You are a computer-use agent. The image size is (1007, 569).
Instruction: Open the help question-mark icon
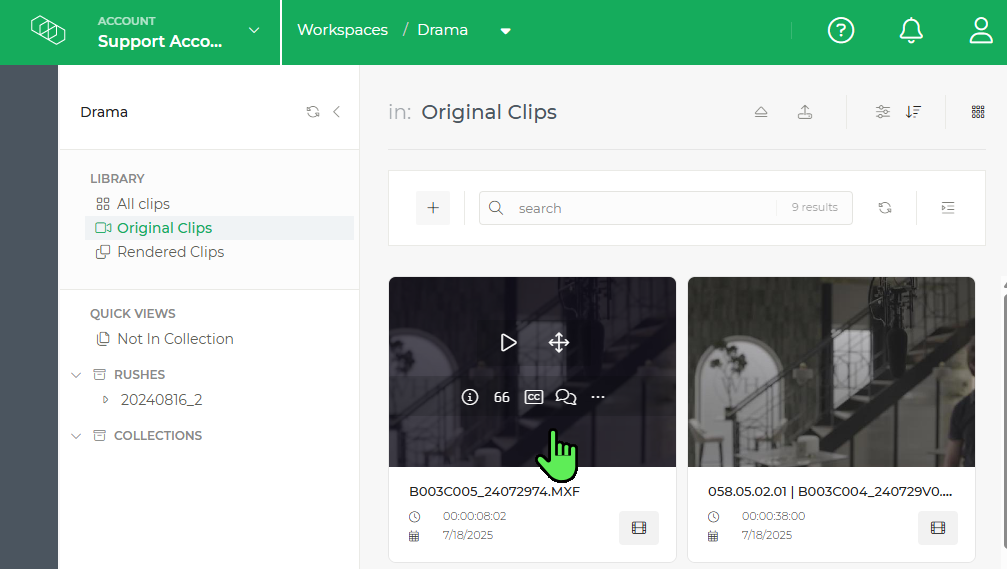841,30
